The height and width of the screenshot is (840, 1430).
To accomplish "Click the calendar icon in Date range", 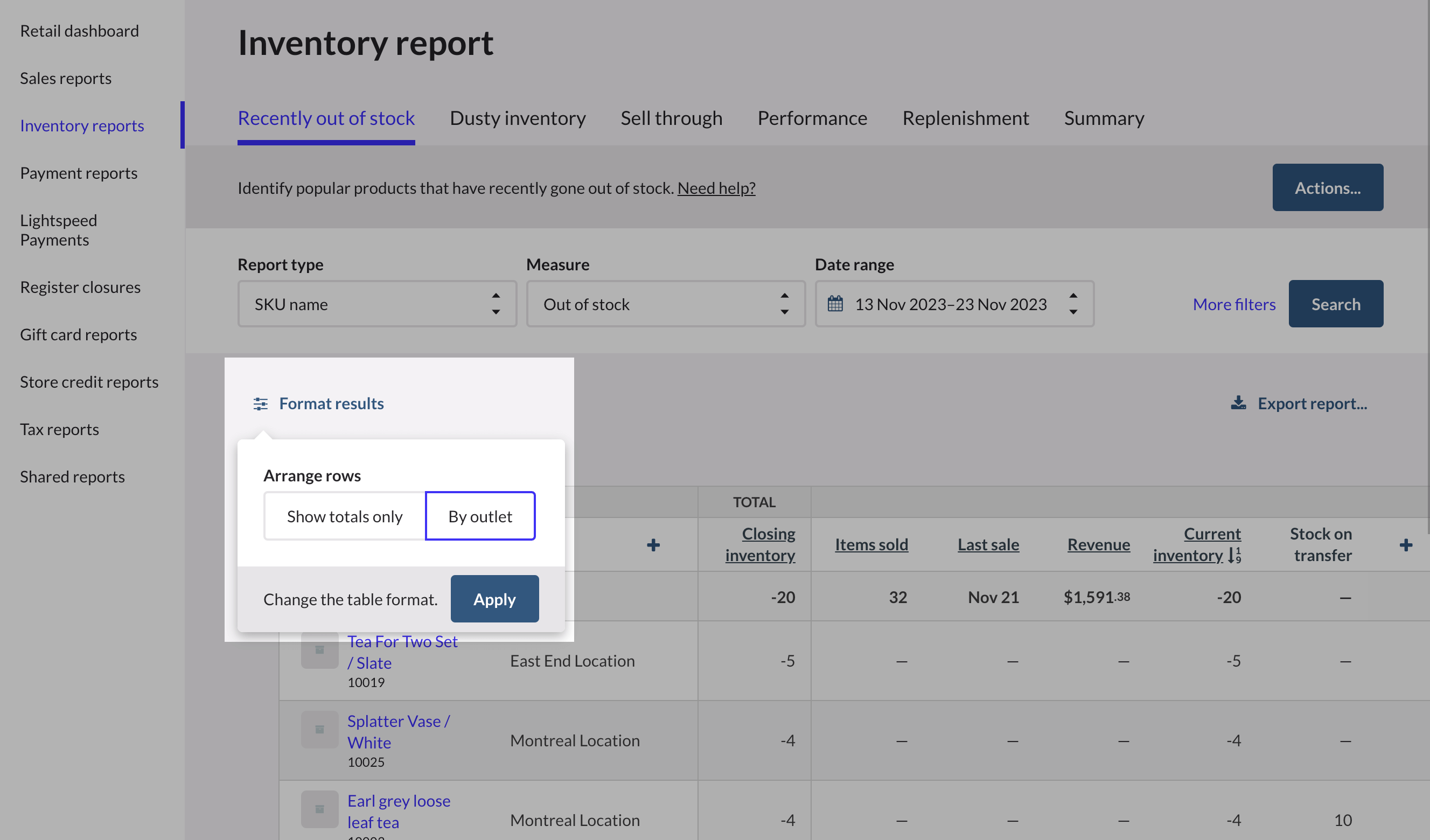I will (x=835, y=304).
